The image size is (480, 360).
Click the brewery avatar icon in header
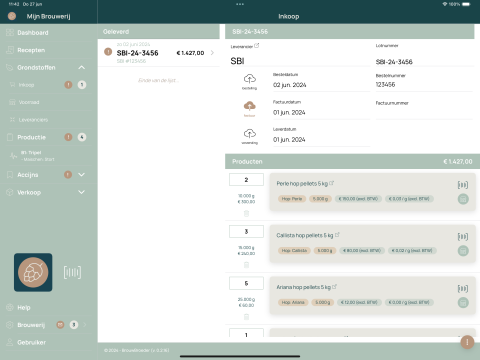click(12, 16)
